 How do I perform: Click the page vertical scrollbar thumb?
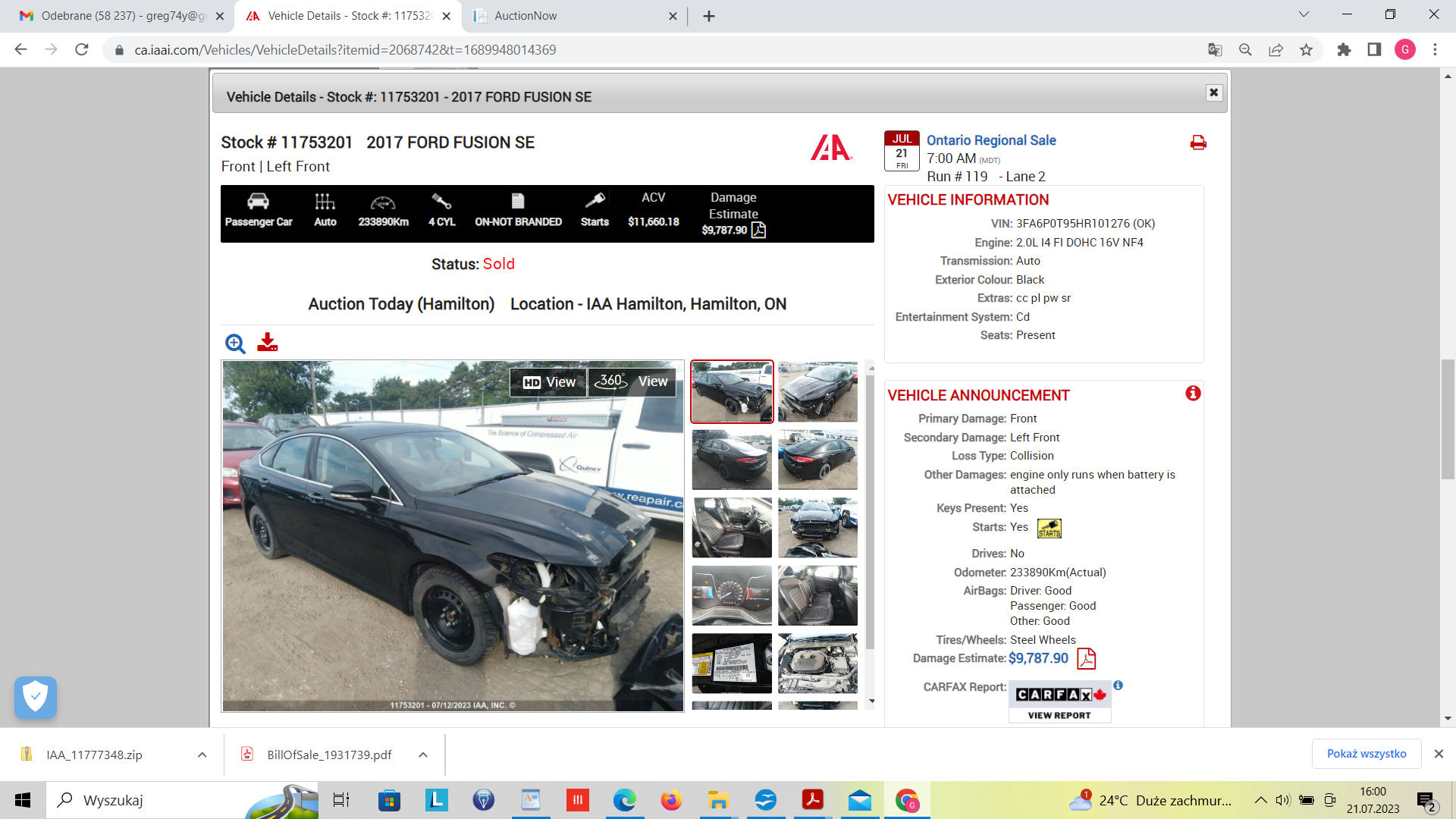1448,419
